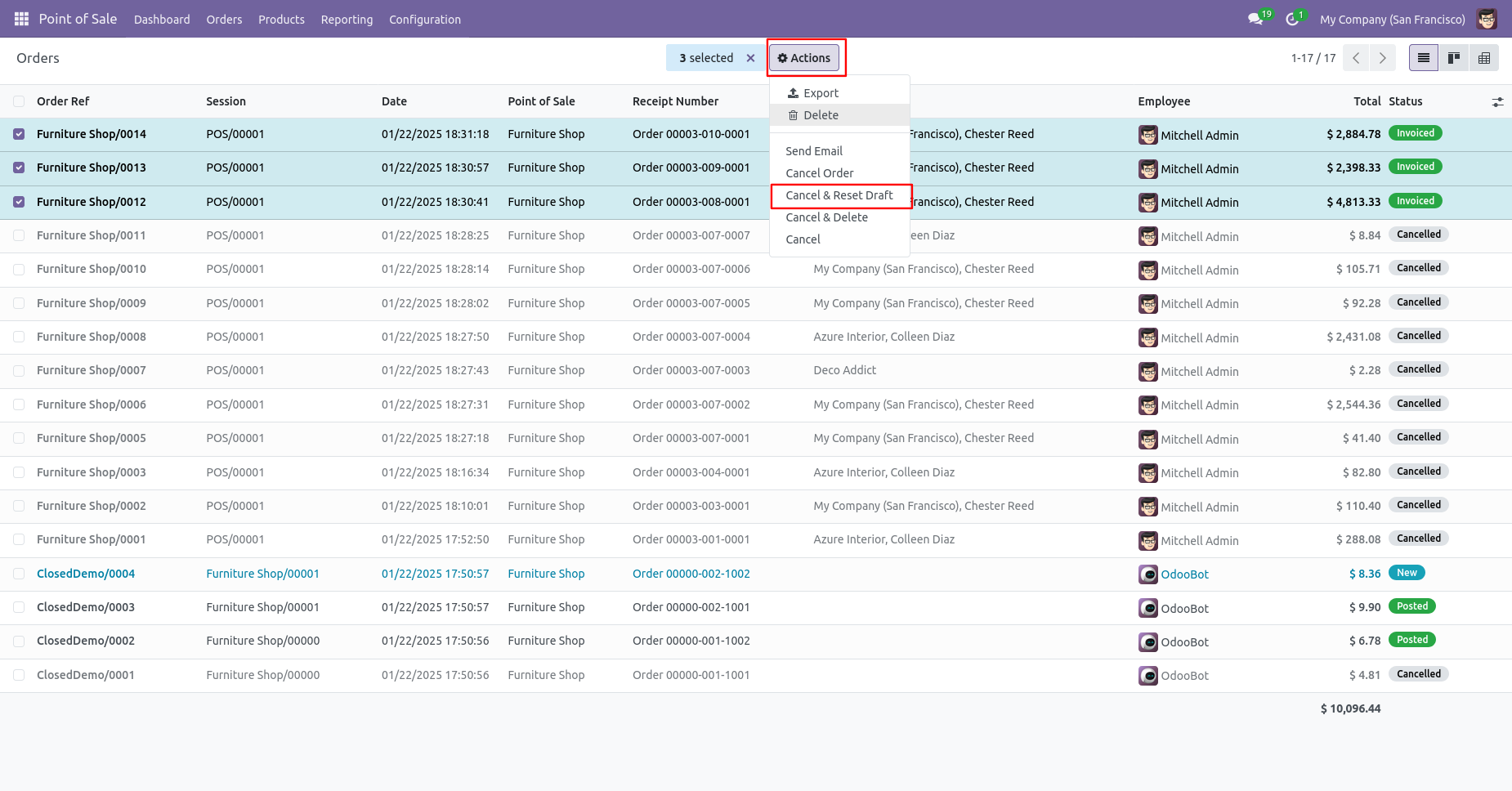Uncheck Furniture Shop/0013 order

[19, 168]
